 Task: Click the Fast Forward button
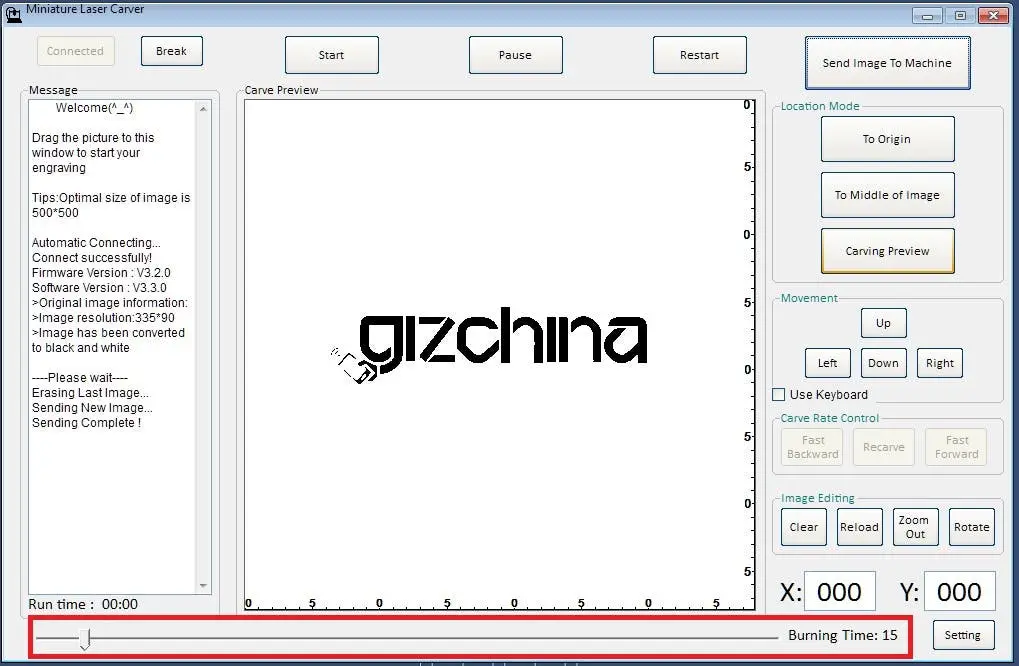pos(957,447)
